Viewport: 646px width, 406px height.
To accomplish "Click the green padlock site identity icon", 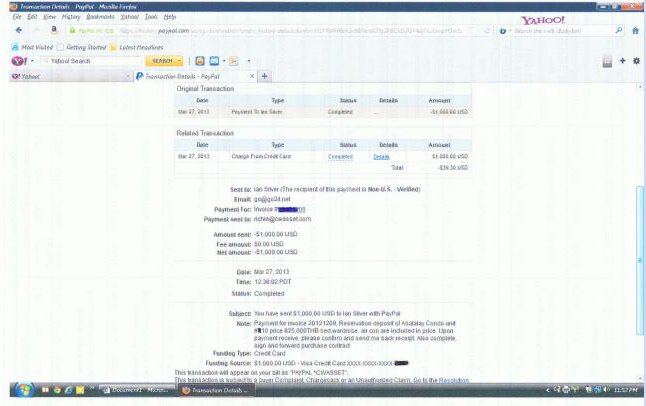I will point(73,31).
